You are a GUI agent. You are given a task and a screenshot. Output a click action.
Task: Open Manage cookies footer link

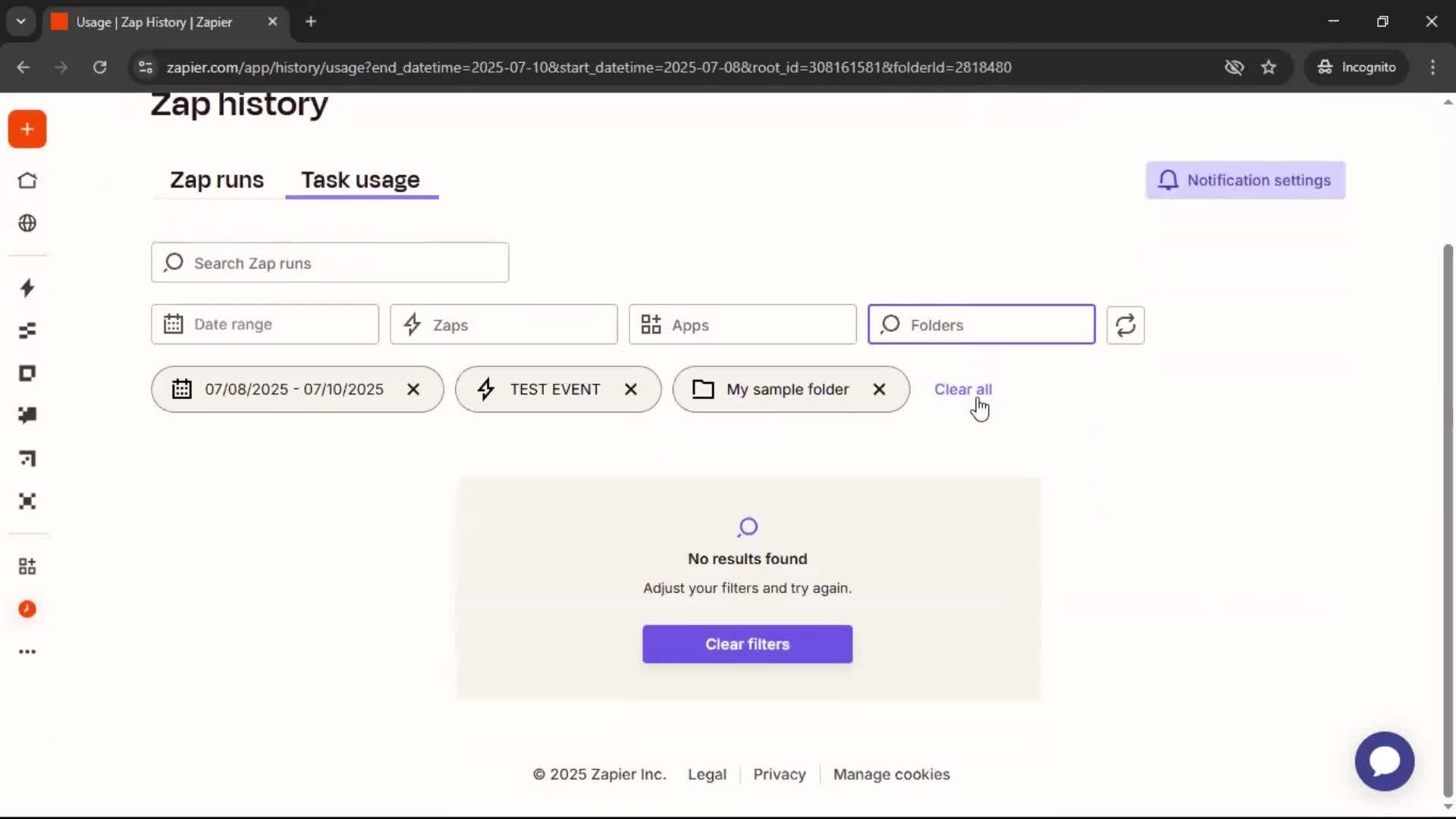[891, 774]
